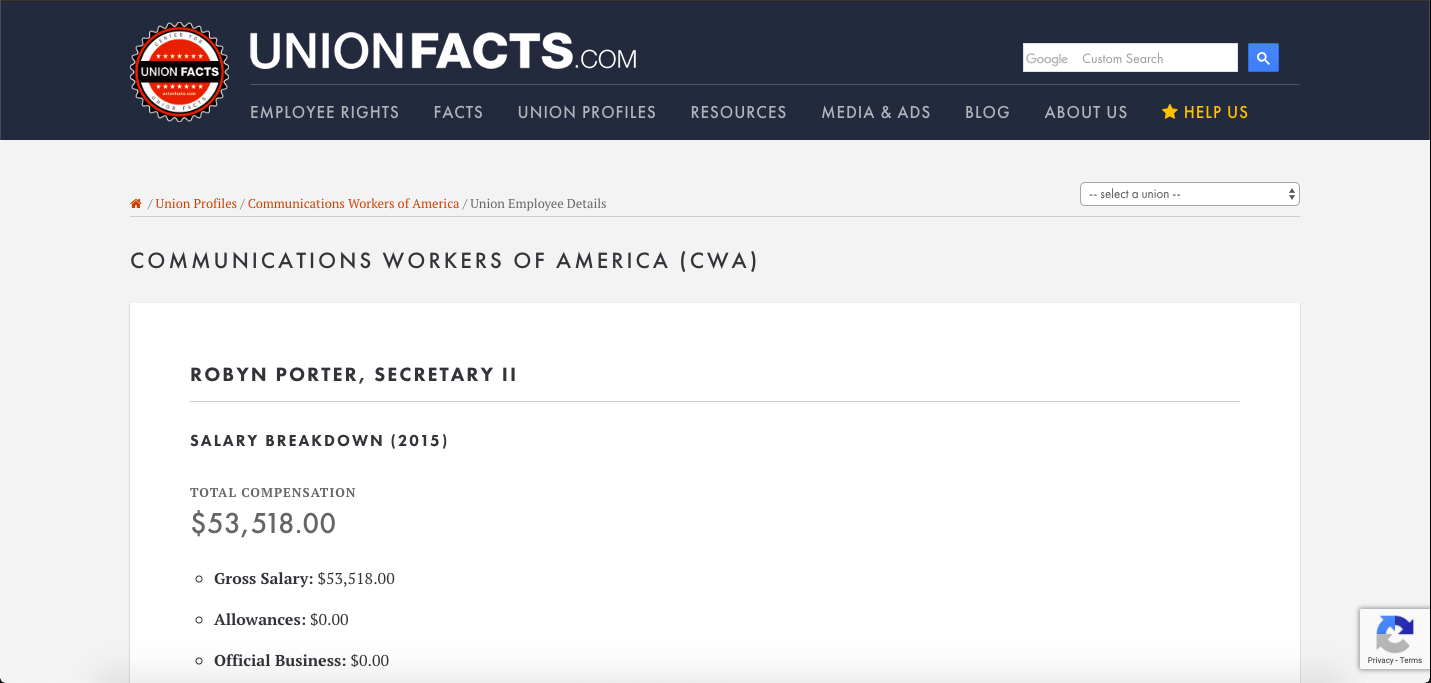Click the Union Facts round logo badge
Image resolution: width=1431 pixels, height=683 pixels.
(x=180, y=72)
